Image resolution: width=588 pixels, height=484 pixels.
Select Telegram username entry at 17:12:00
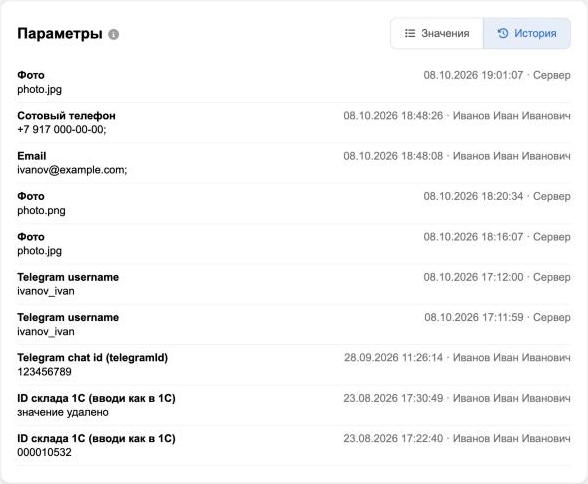pyautogui.click(x=294, y=284)
